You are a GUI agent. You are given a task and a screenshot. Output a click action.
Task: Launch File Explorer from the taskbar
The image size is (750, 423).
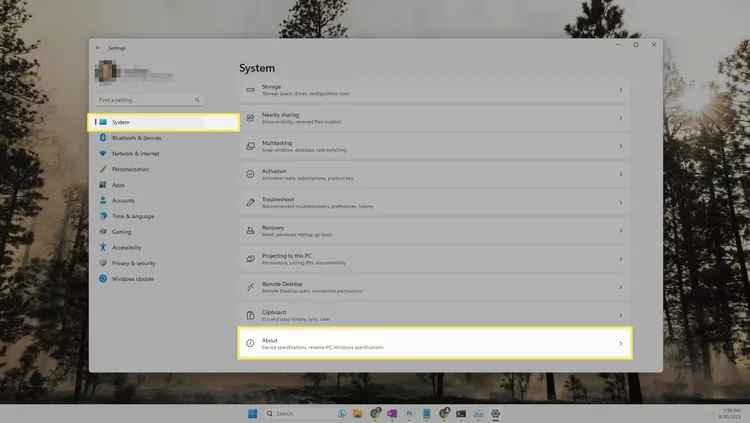(x=358, y=414)
